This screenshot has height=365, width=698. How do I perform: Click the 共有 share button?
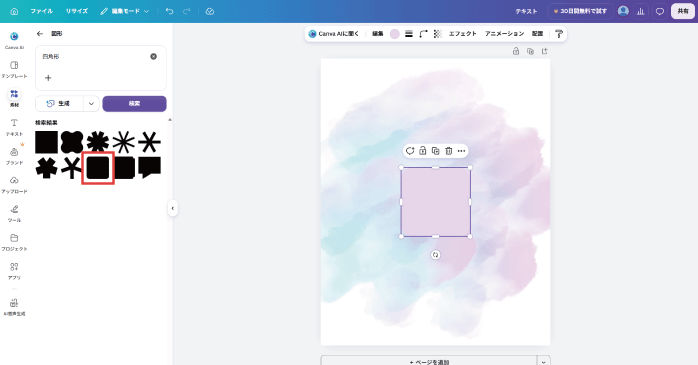point(683,11)
